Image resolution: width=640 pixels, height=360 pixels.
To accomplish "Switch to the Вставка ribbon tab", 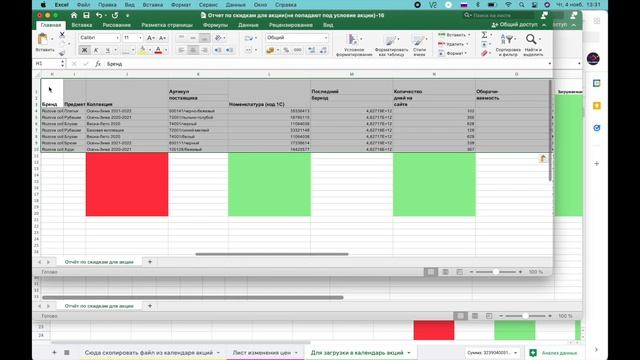I will [82, 25].
